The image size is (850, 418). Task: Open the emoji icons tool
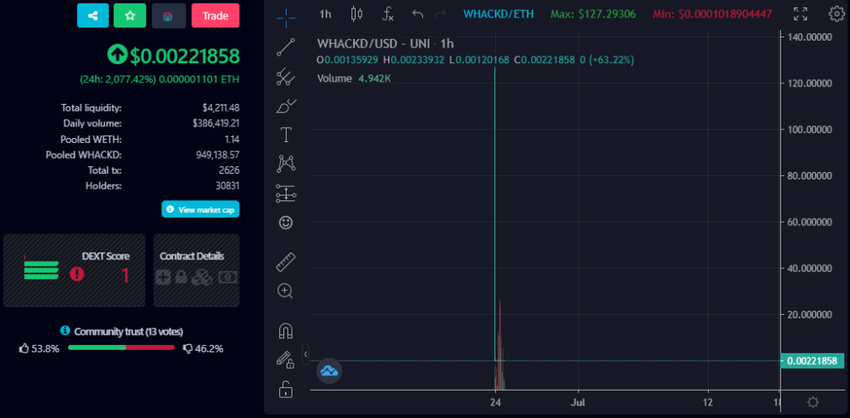tap(286, 222)
